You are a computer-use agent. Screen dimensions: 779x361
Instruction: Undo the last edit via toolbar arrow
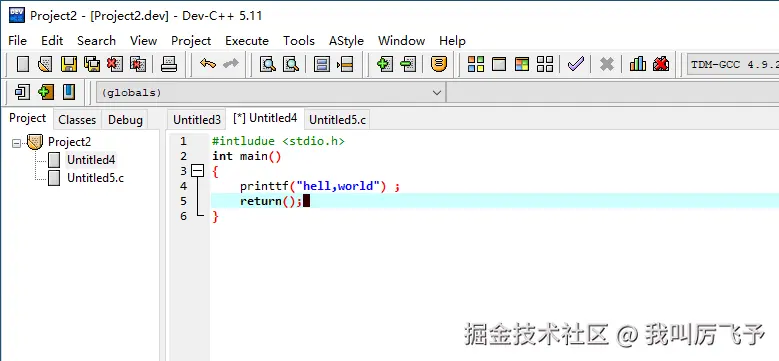(208, 64)
